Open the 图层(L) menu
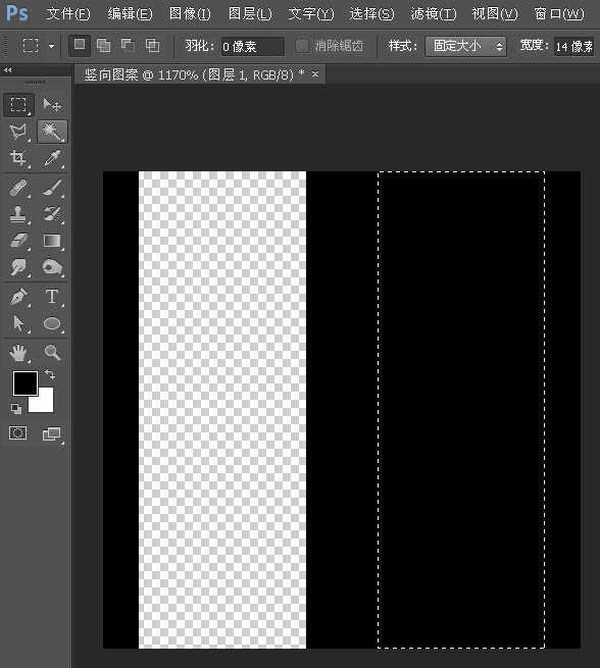Image resolution: width=600 pixels, height=668 pixels. 249,14
